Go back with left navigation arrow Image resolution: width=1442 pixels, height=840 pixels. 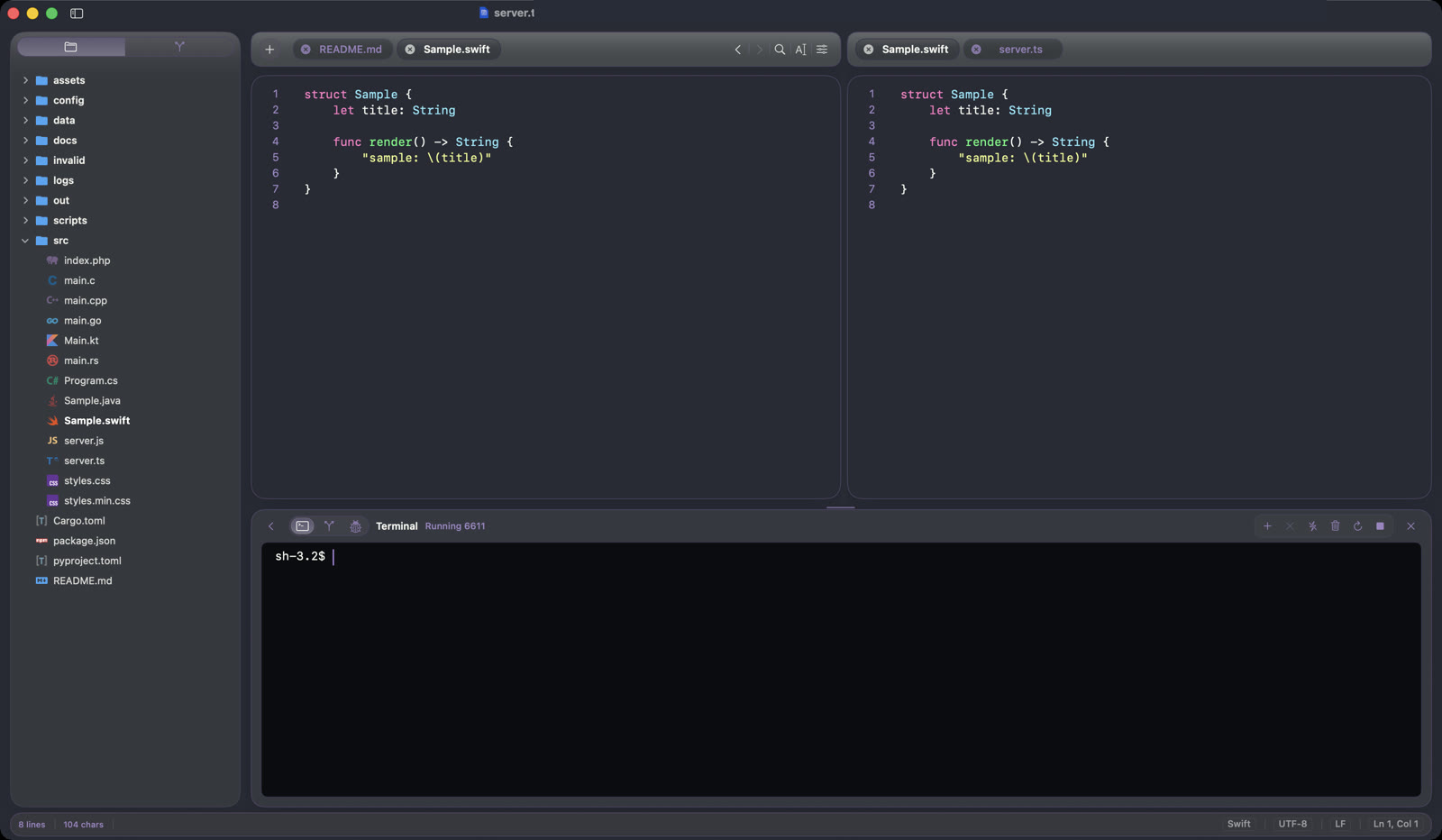click(x=738, y=50)
